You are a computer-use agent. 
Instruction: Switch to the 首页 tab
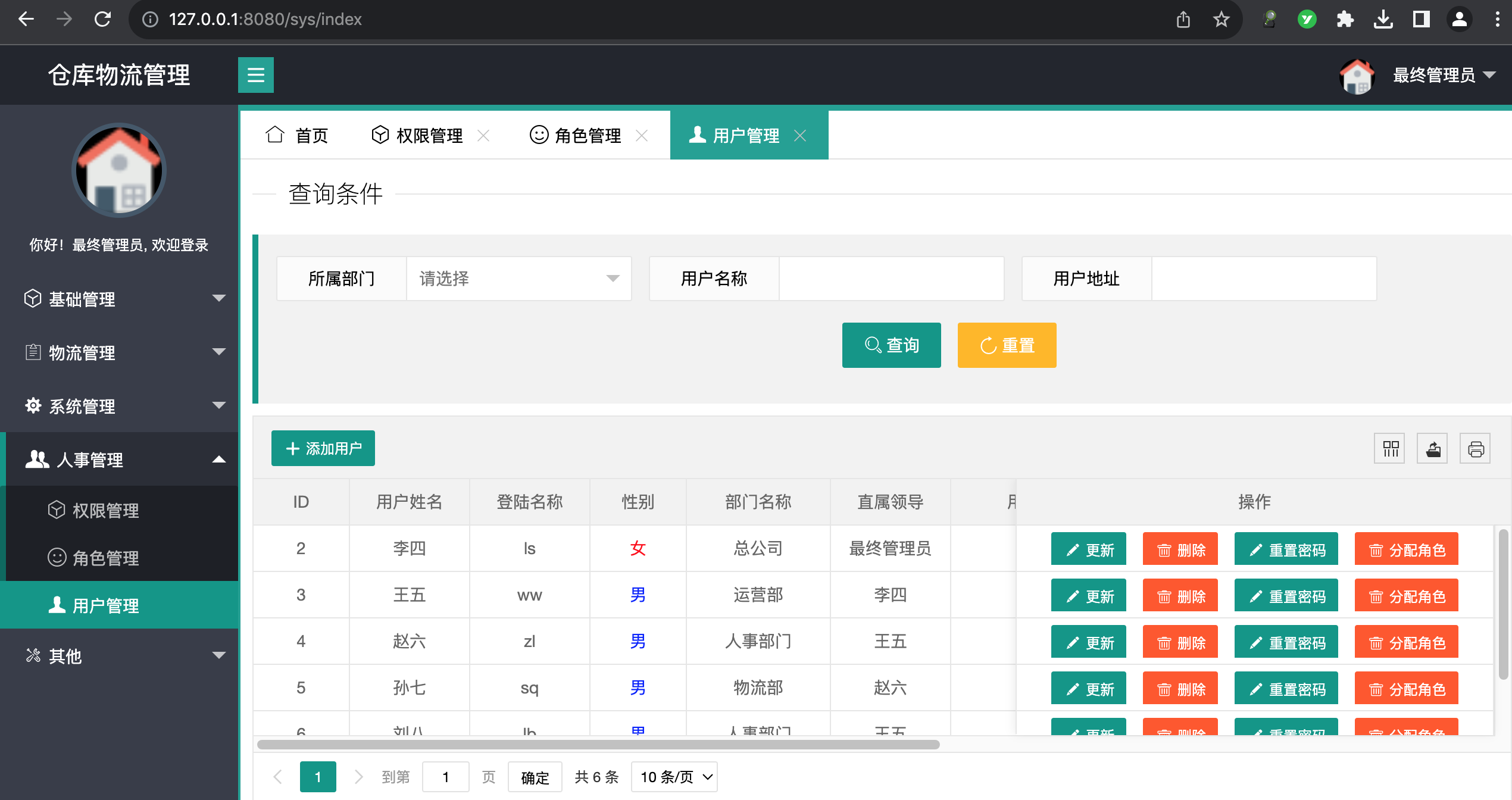click(x=296, y=136)
